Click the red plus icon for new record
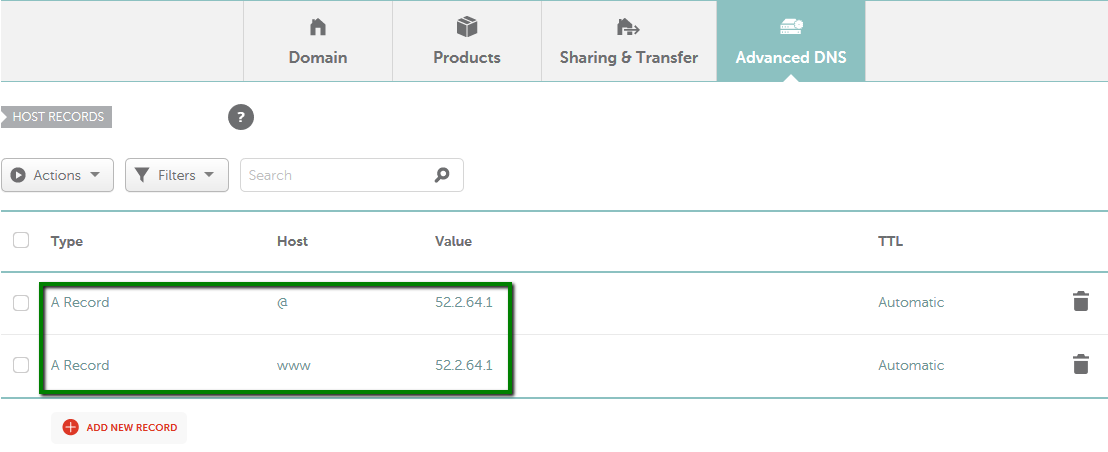The image size is (1108, 452). click(x=71, y=427)
